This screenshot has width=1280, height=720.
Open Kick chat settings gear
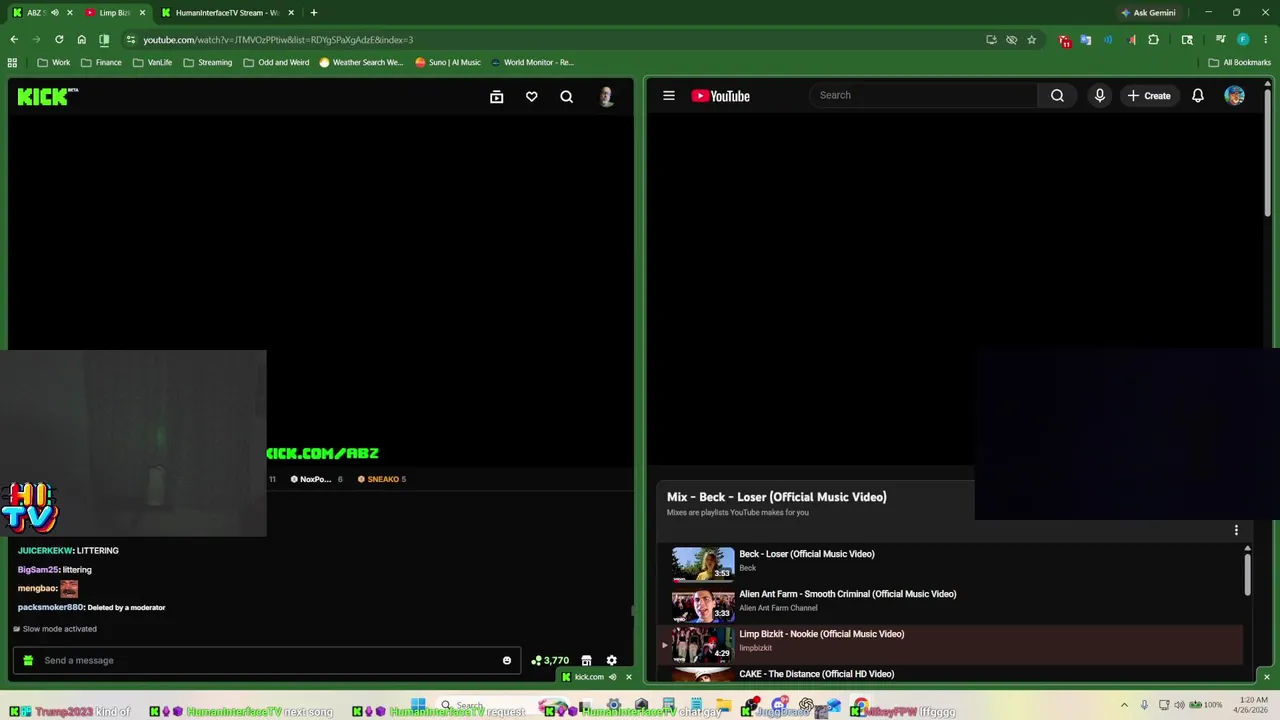click(612, 660)
